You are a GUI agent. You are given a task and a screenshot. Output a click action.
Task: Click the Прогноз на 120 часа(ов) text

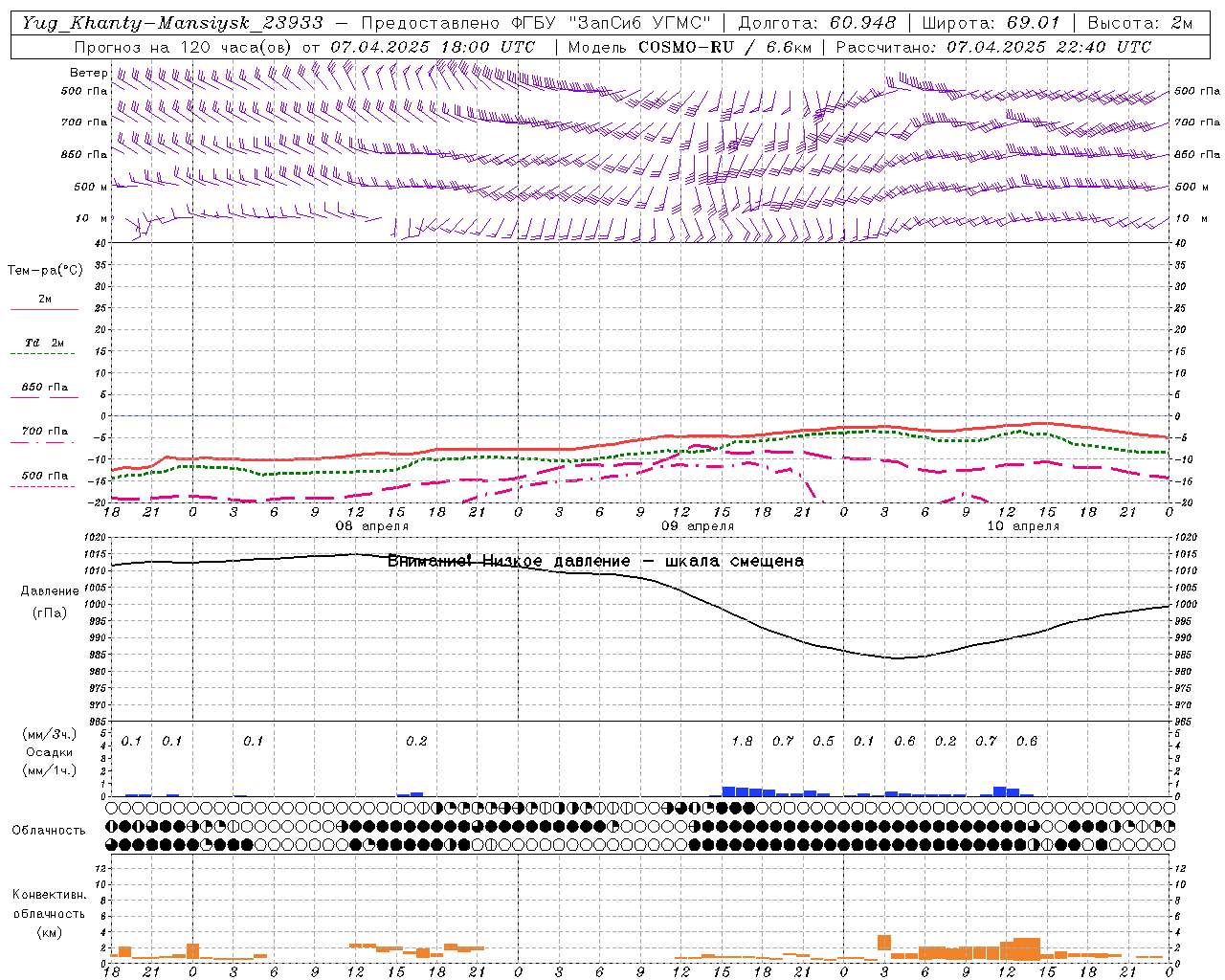(185, 47)
